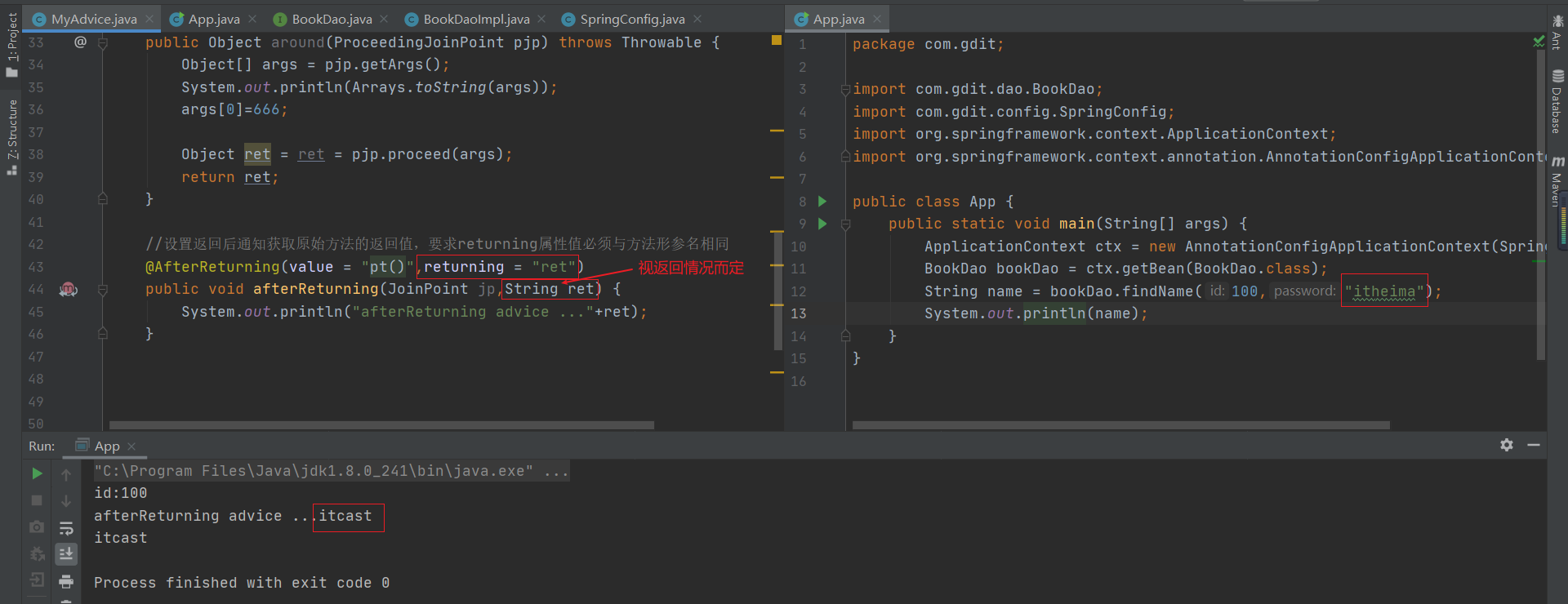Viewport: 1568px width, 604px height.
Task: Click the Stop process square icon
Action: click(x=37, y=500)
